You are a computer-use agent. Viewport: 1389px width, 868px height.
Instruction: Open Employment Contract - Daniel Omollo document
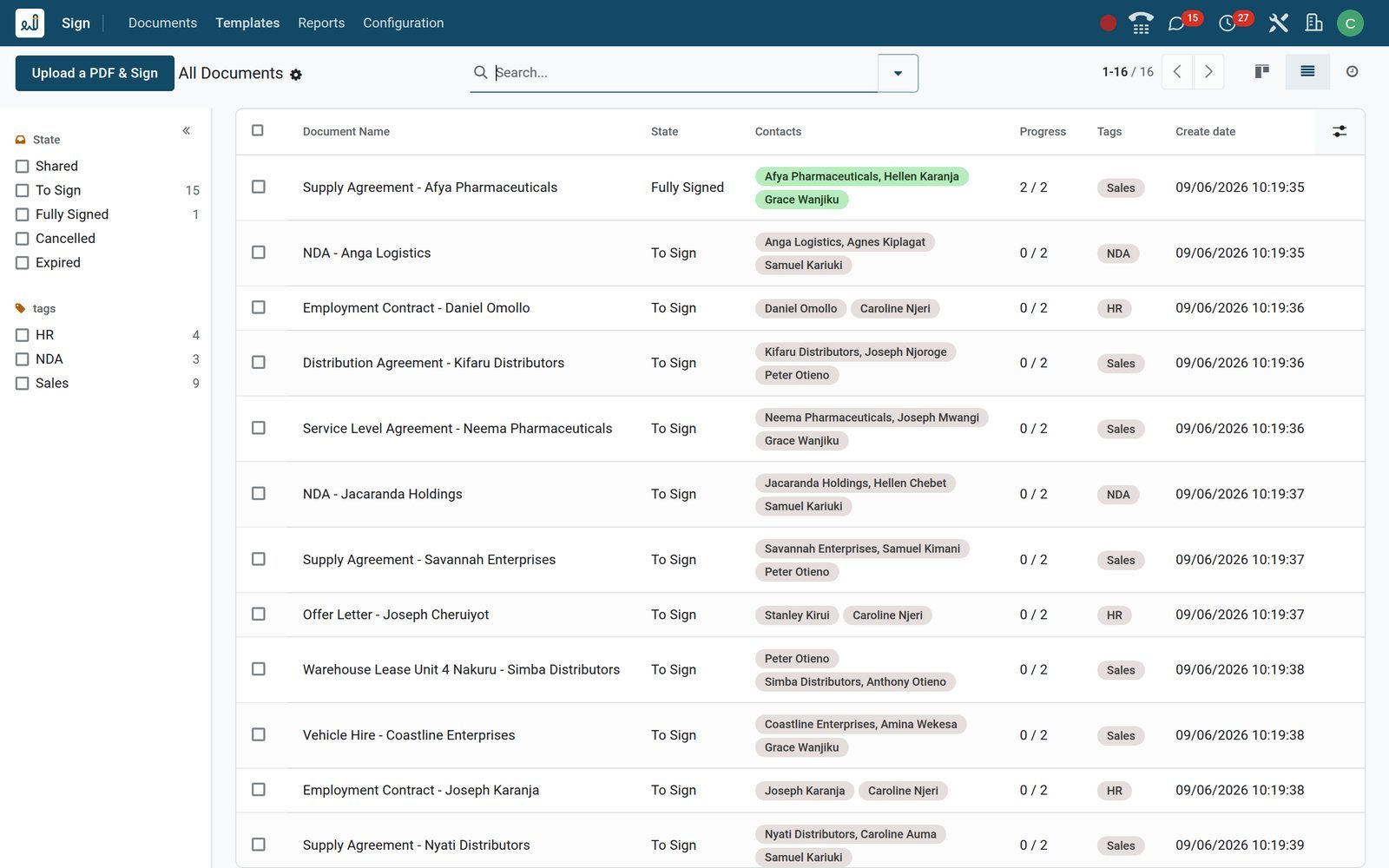click(x=416, y=308)
